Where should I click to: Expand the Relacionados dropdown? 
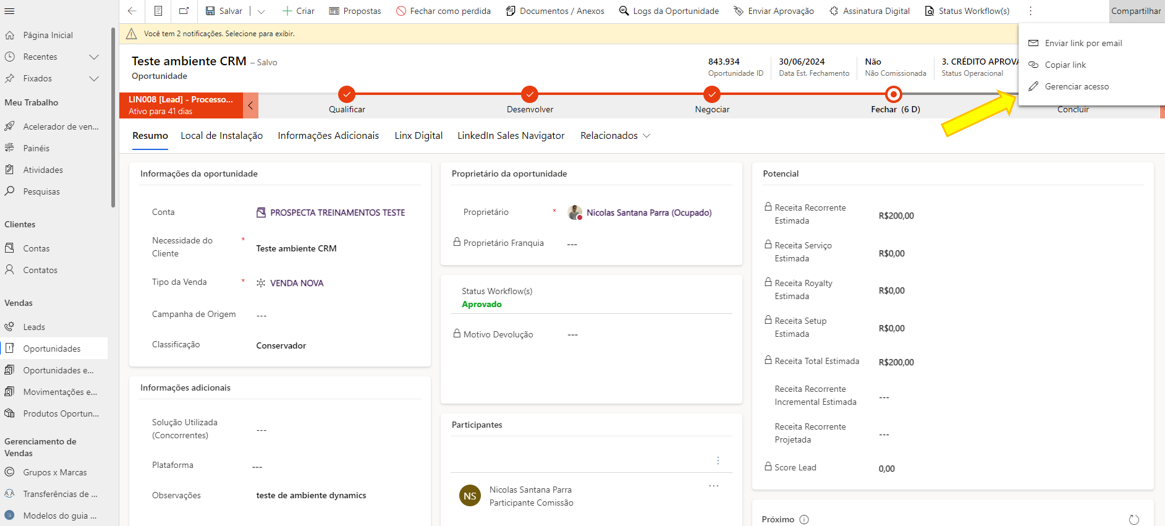click(615, 136)
